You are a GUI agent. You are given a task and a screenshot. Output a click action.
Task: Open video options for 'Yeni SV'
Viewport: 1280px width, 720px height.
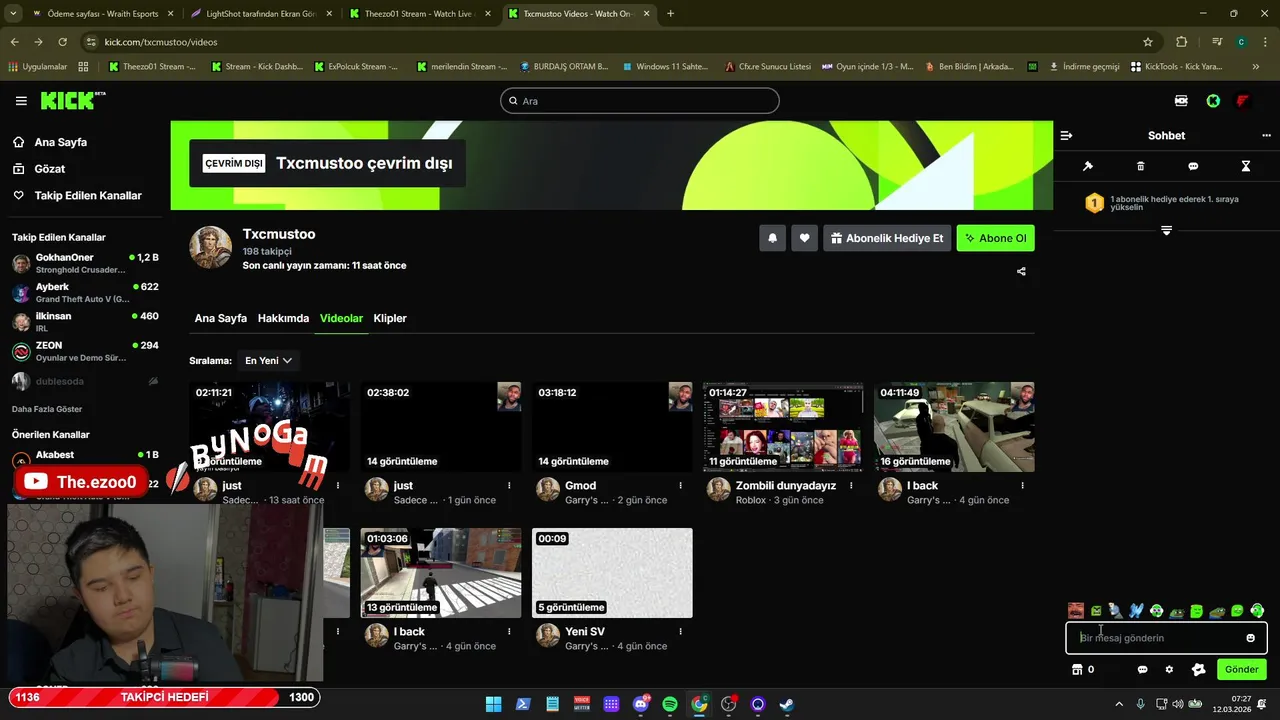[x=680, y=632]
